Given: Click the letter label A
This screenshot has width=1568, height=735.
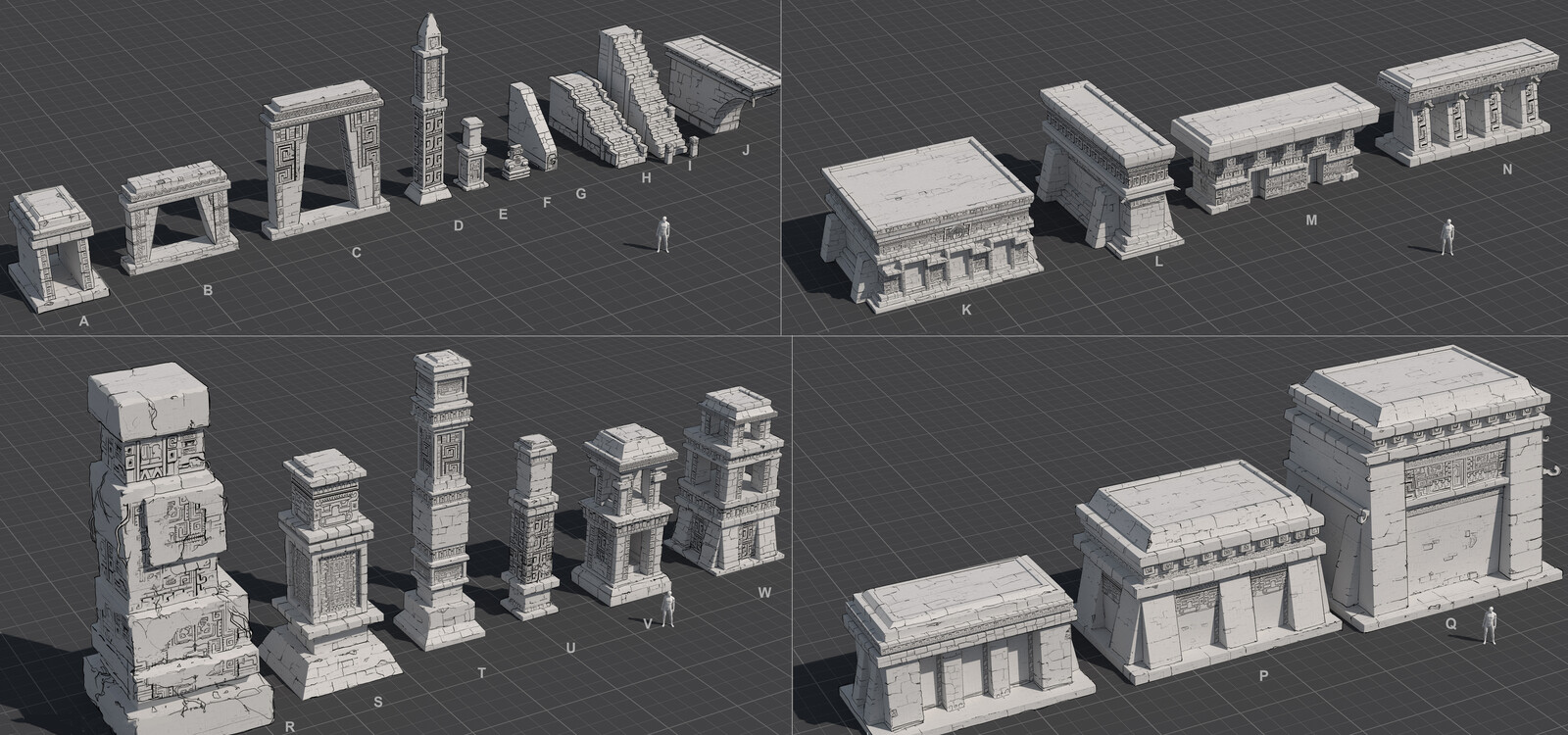Looking at the screenshot, I should click(84, 320).
